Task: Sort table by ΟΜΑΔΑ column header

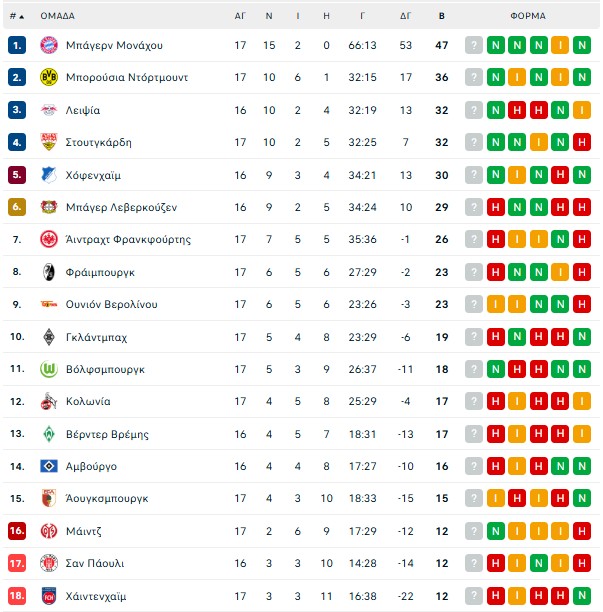Action: coord(57,16)
